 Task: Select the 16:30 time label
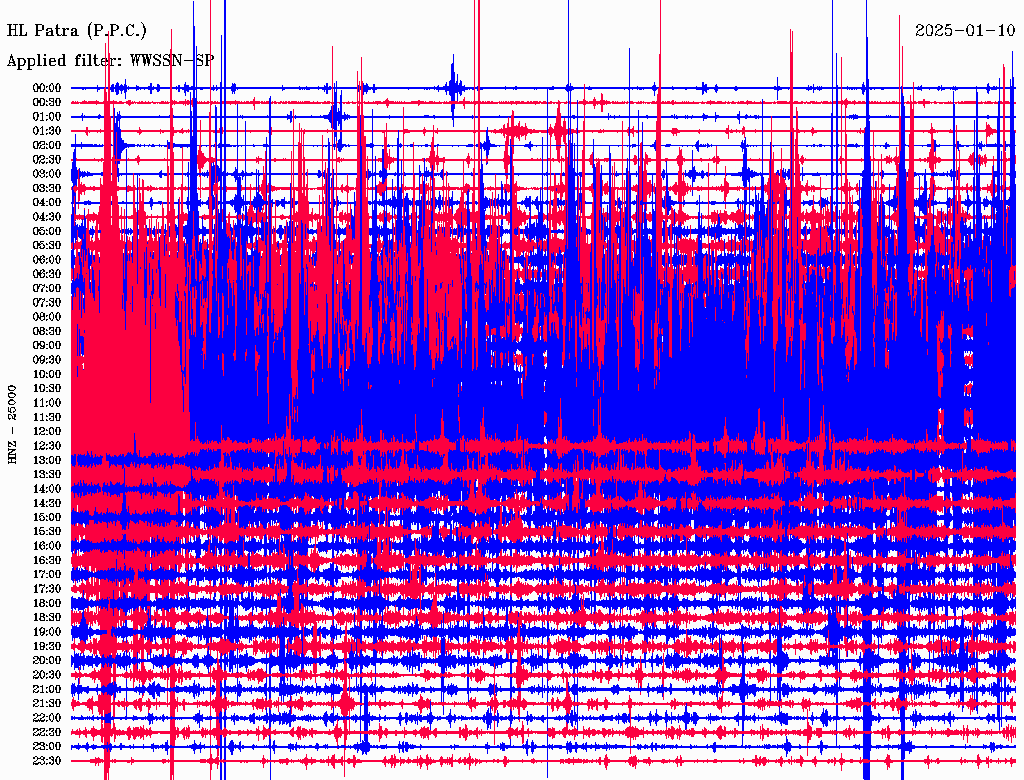pyautogui.click(x=47, y=561)
